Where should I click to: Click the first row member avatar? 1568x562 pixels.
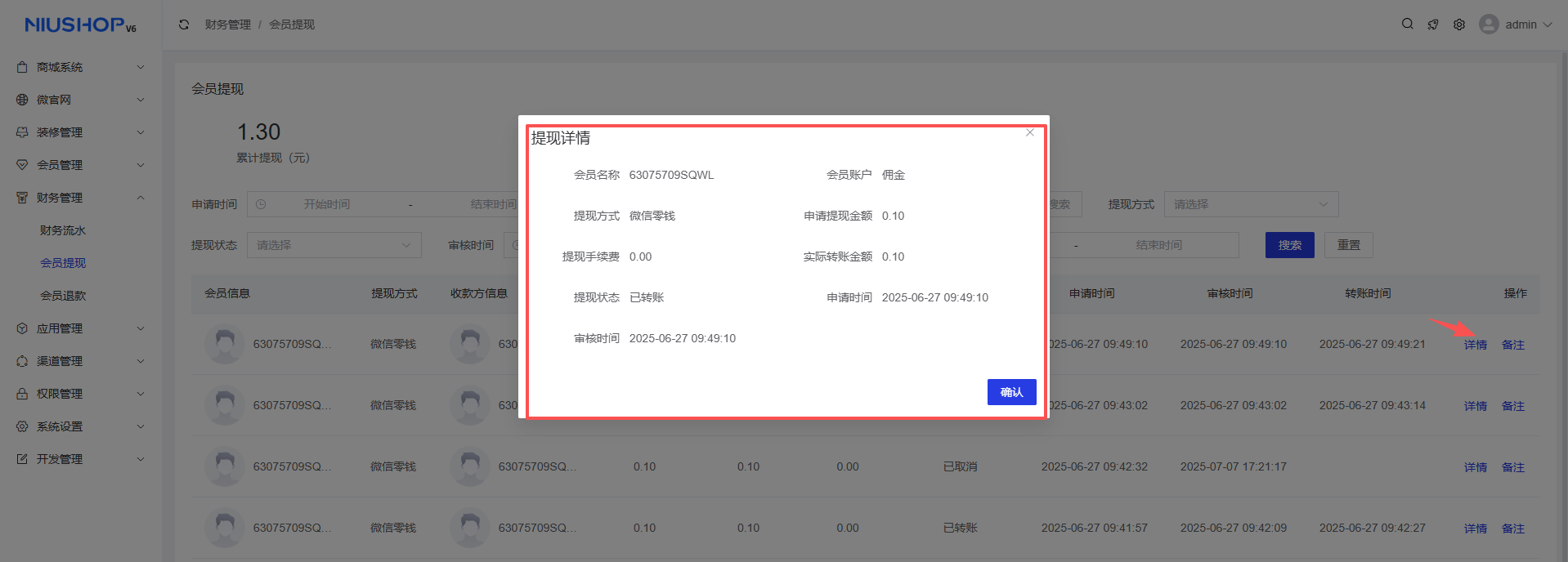coord(225,344)
